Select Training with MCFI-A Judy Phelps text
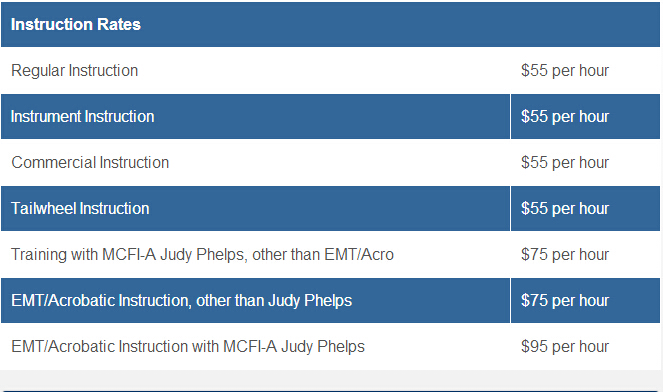Viewport: 663px width, 392px height. coord(128,255)
